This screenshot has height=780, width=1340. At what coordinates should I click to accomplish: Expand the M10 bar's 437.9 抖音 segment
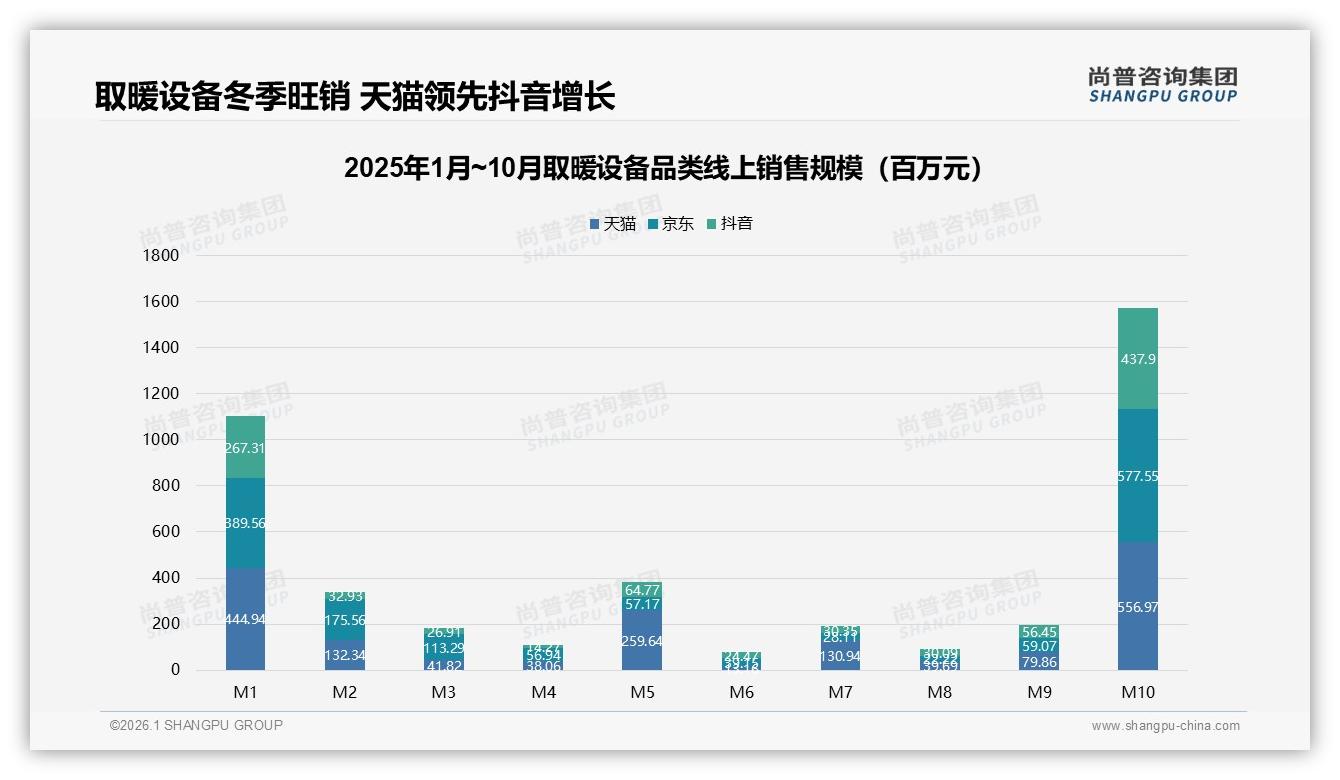1140,360
